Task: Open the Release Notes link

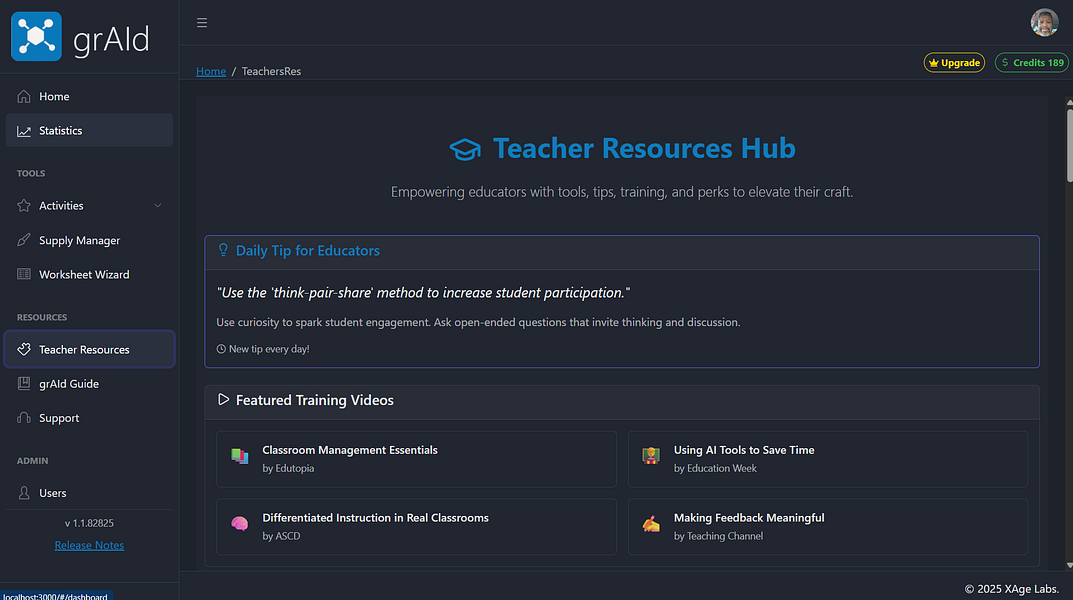Action: pyautogui.click(x=89, y=545)
